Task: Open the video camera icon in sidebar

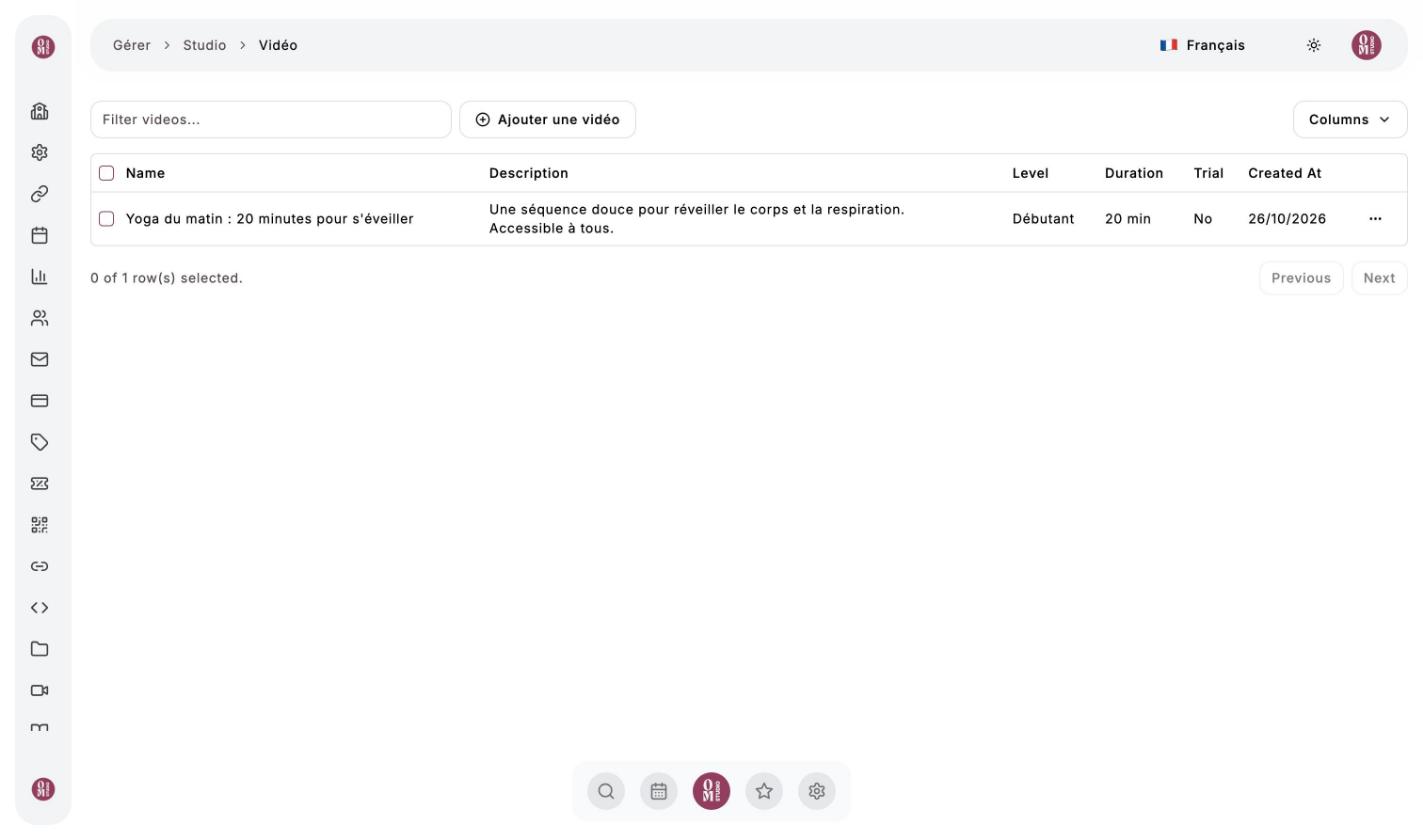Action: click(x=40, y=690)
